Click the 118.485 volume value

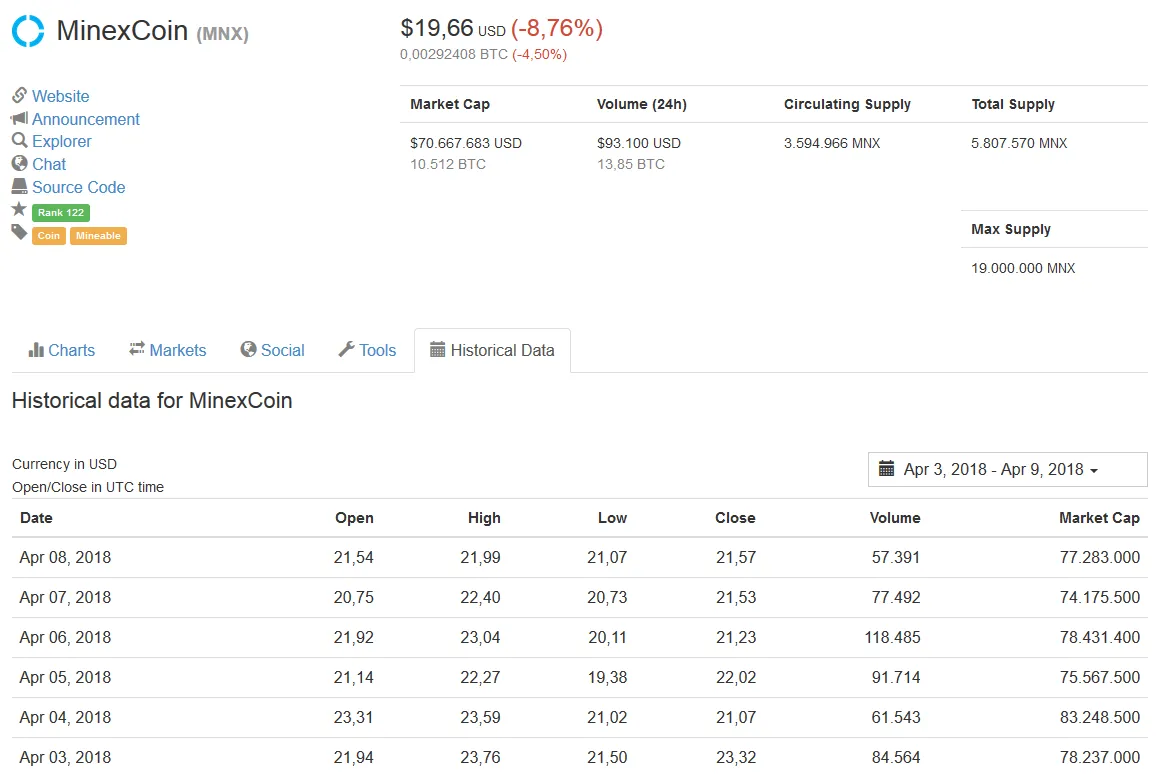tap(892, 638)
